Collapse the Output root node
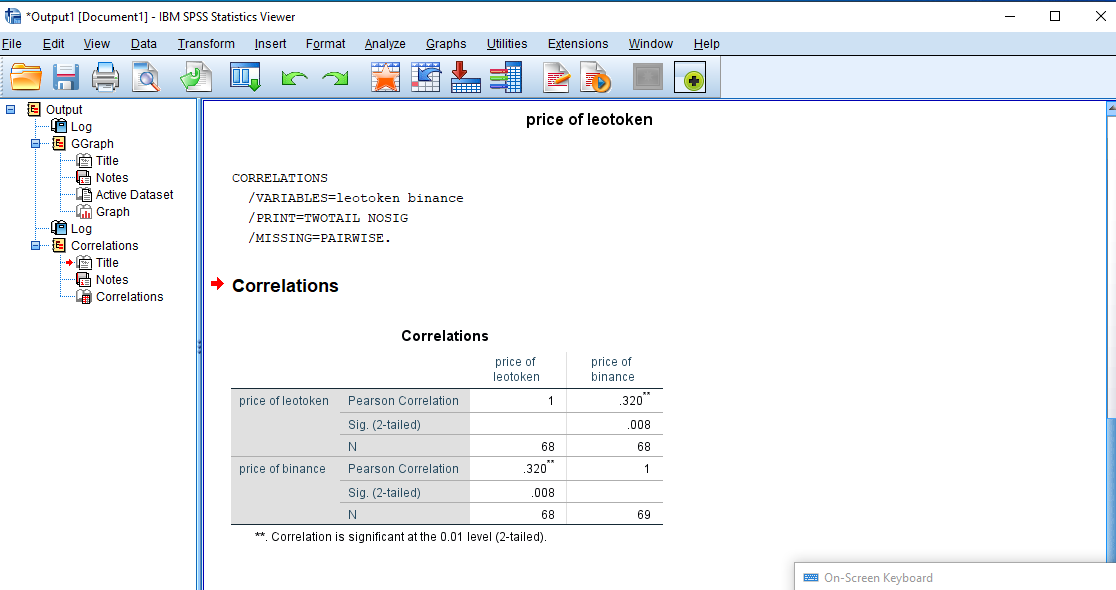Screen dimensions: 1116x590 coord(10,110)
